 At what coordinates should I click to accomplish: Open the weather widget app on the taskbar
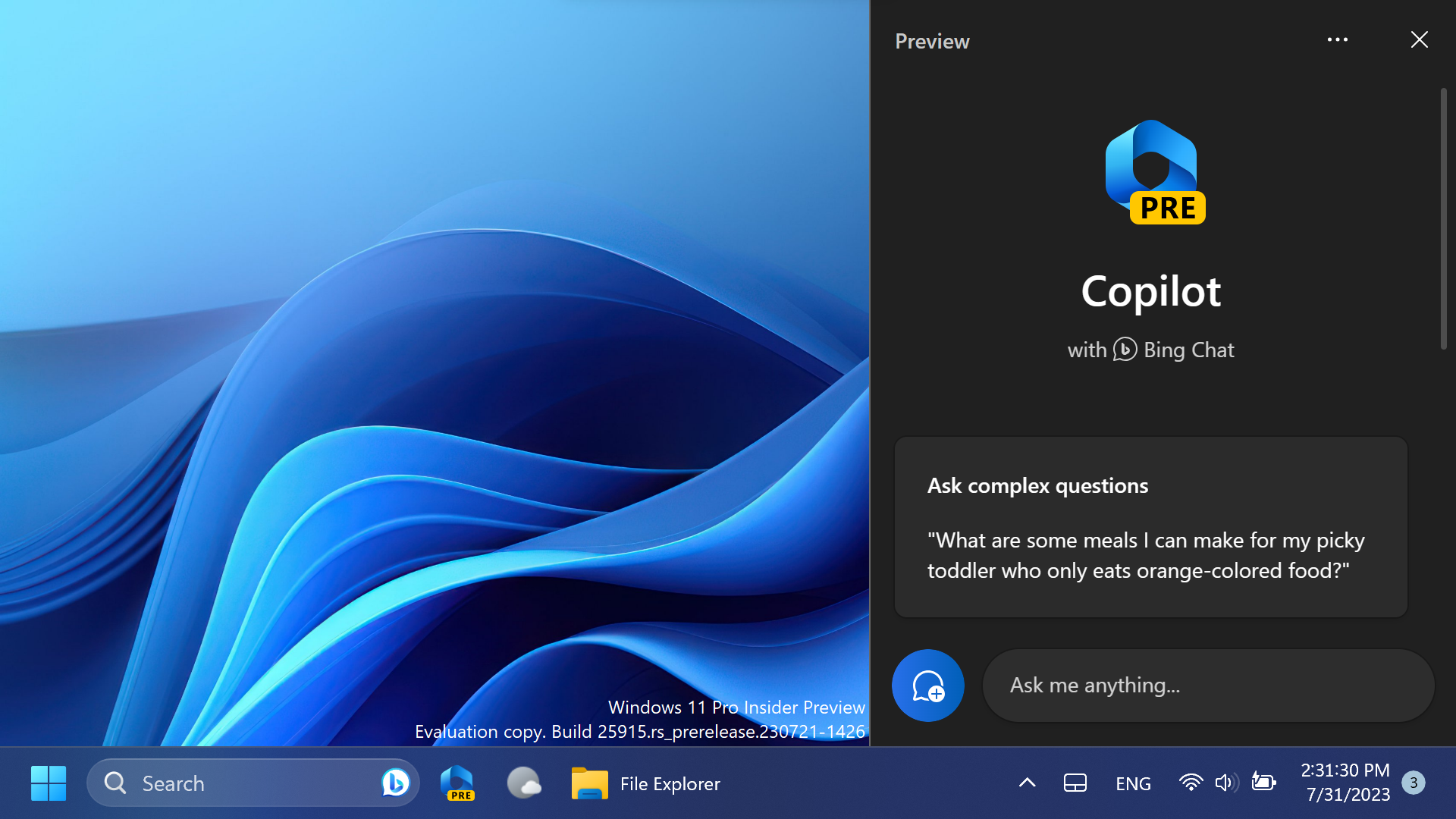click(523, 783)
